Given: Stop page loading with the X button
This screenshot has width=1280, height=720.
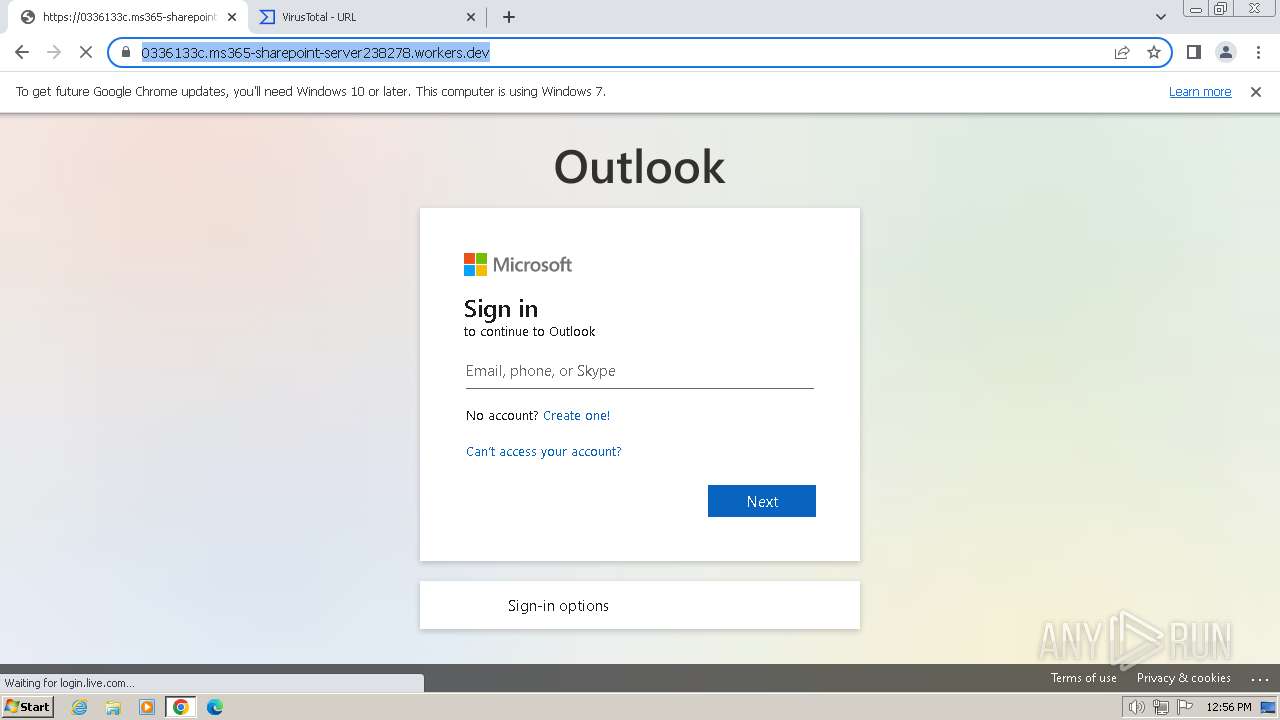Looking at the screenshot, I should point(86,52).
